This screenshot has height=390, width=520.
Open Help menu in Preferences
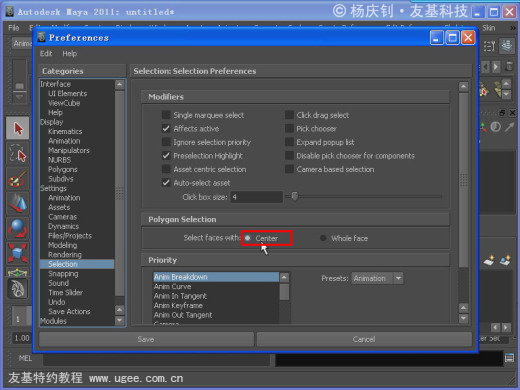[x=69, y=53]
